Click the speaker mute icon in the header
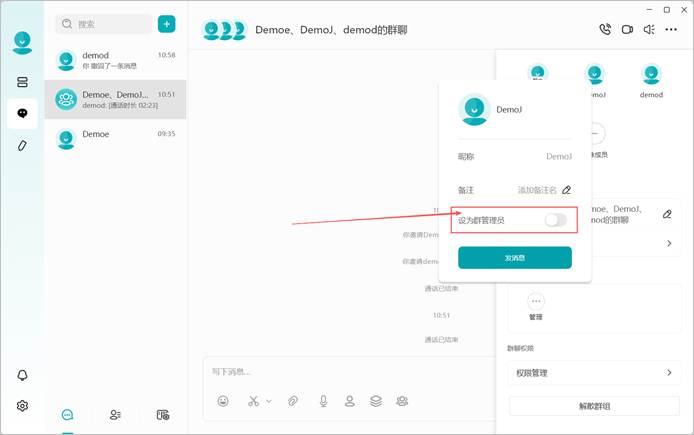Image resolution: width=694 pixels, height=435 pixels. coord(649,30)
